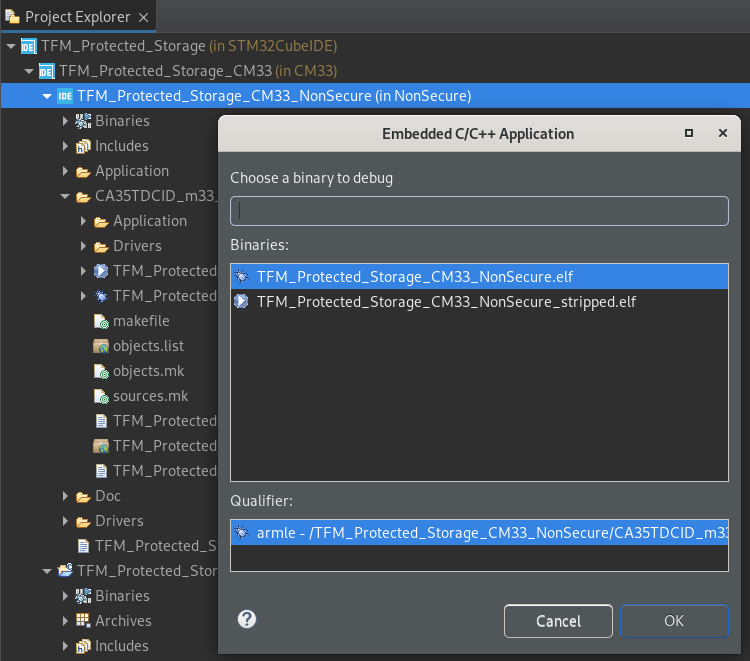Click the Drivers folder icon inside CA35TDCID_m33

pyautogui.click(x=101, y=246)
